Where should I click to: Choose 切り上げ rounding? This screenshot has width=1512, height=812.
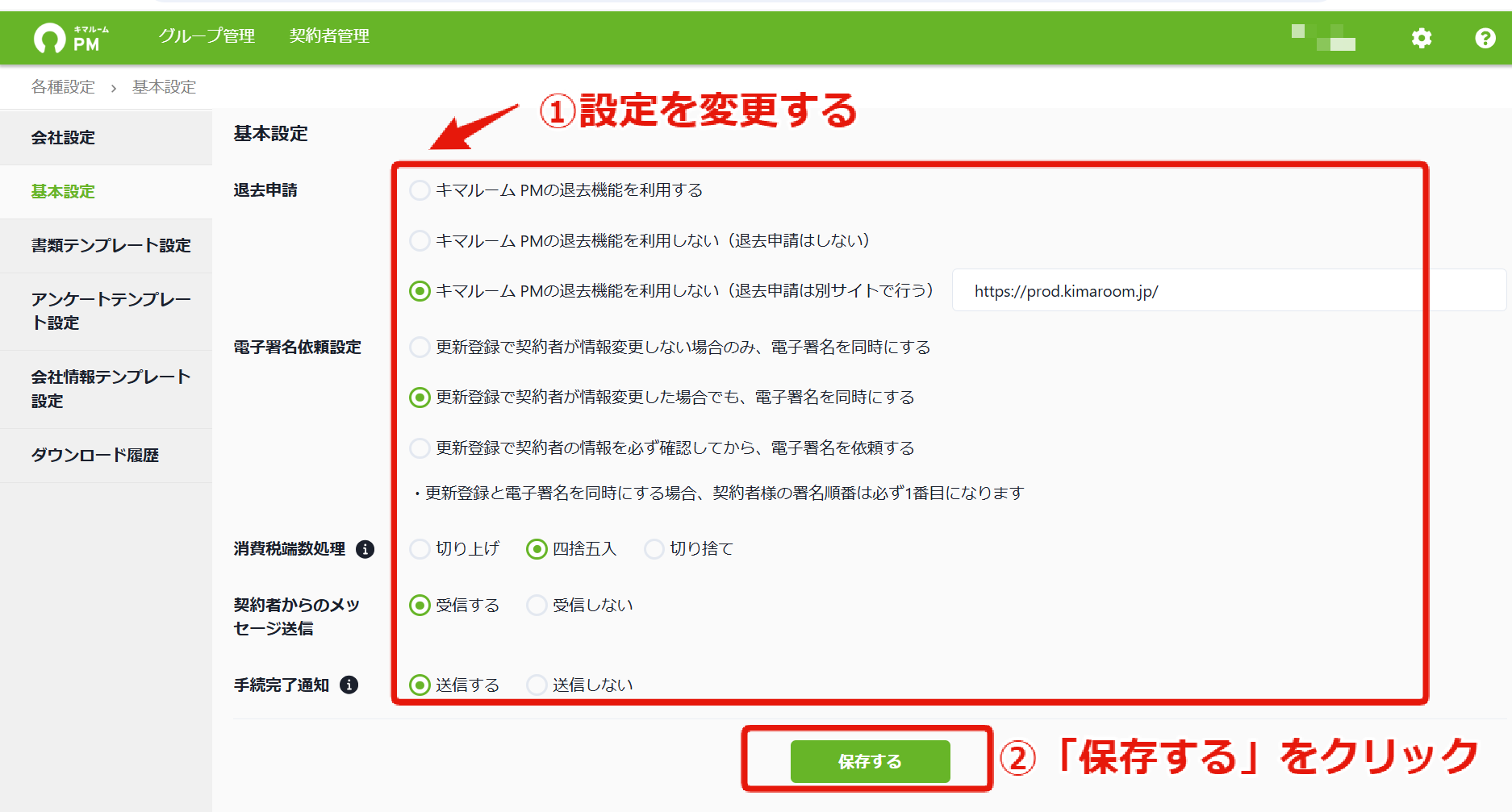(420, 549)
